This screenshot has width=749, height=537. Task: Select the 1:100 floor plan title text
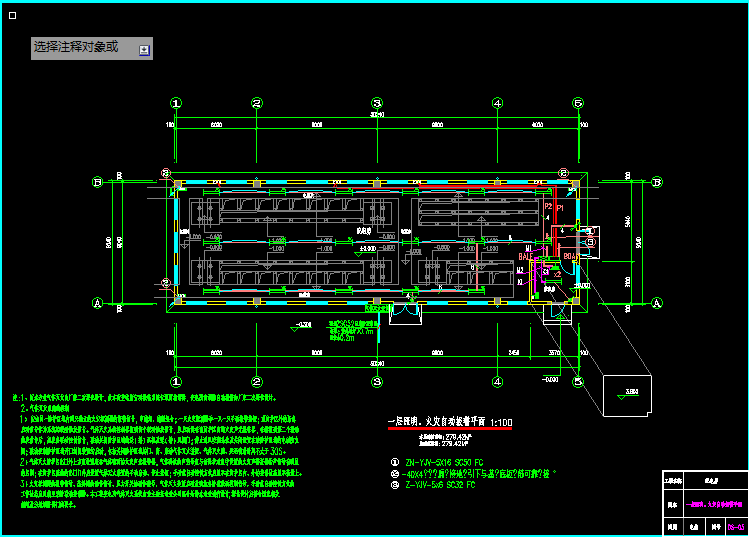point(449,423)
